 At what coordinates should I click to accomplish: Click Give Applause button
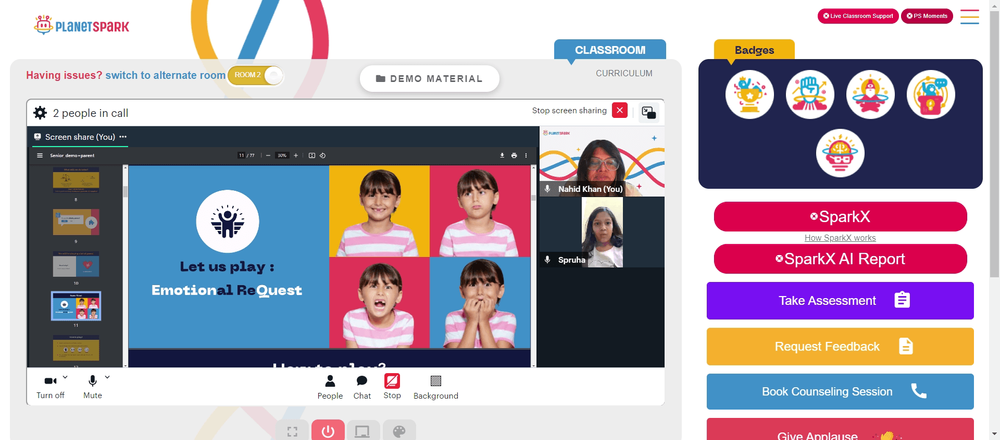click(x=840, y=429)
